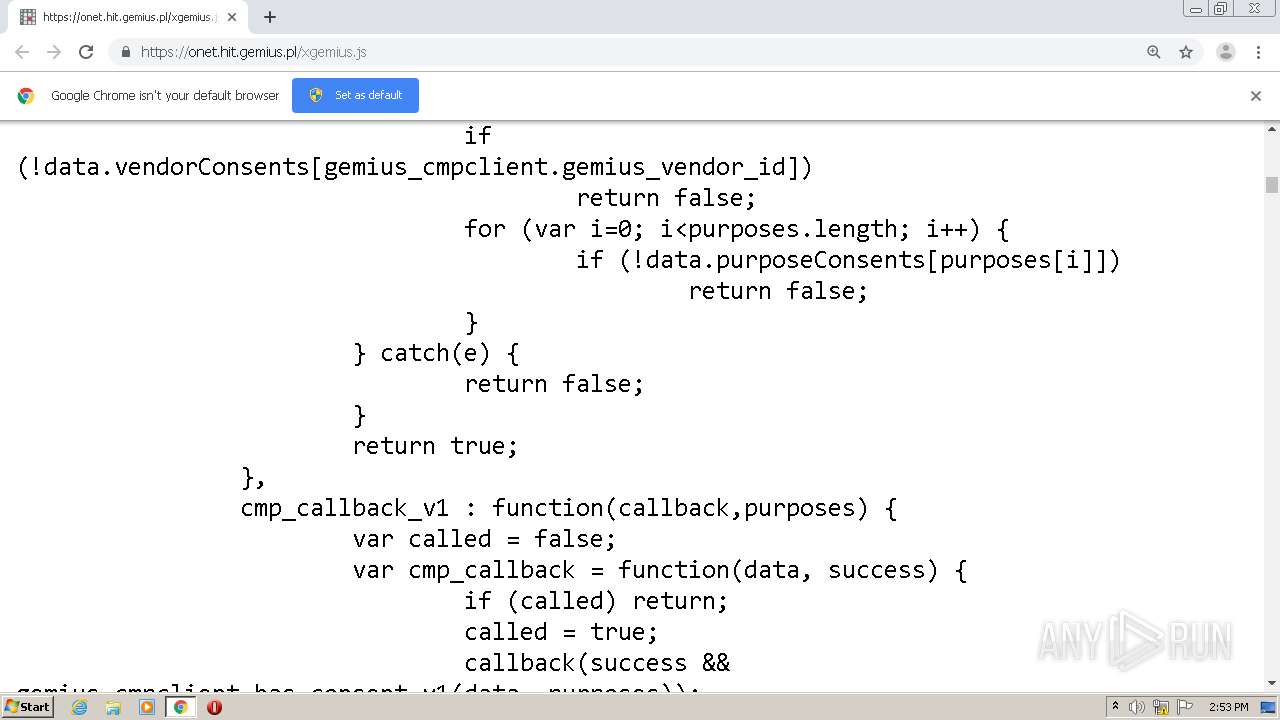
Task: Click the text 'return true;'
Action: coord(435,446)
